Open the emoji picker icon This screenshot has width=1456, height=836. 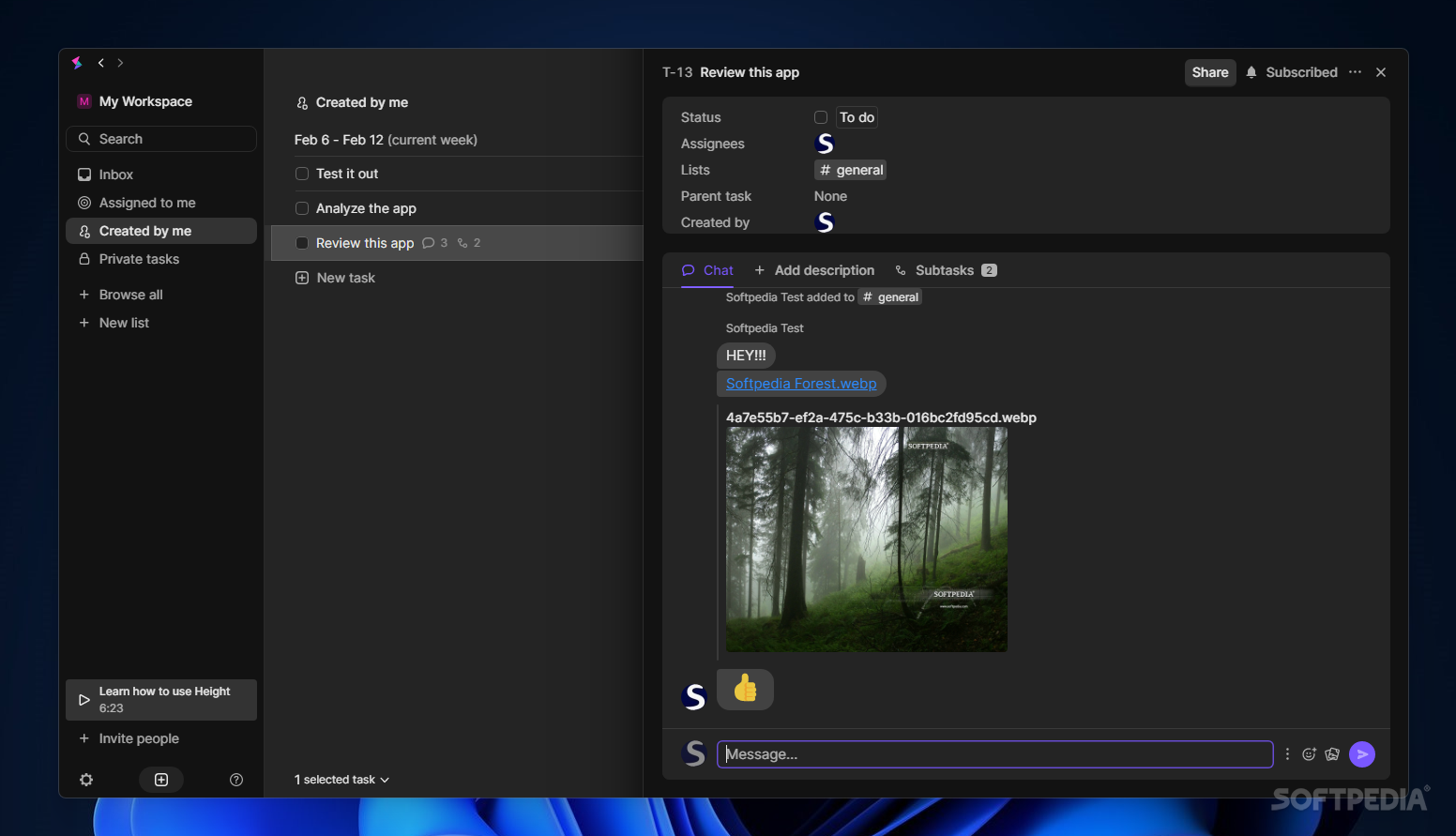pos(1309,754)
